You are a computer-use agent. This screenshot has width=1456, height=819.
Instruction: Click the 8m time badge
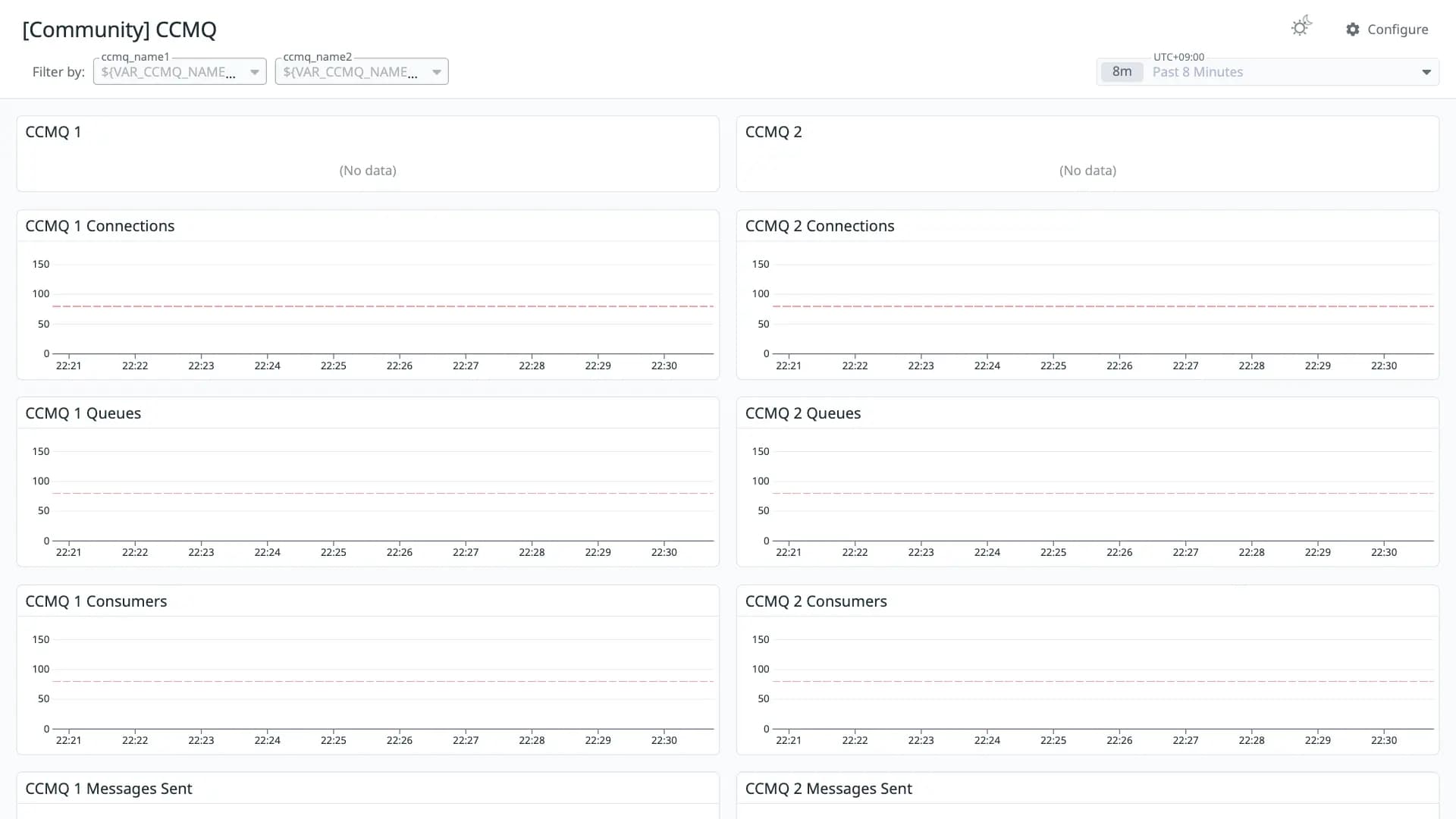pos(1122,72)
